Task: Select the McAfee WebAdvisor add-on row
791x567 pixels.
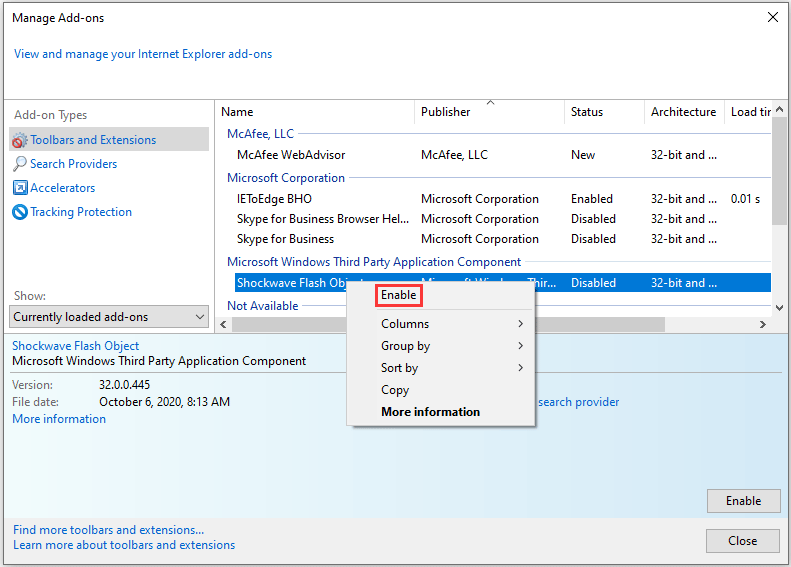Action: (x=290, y=155)
